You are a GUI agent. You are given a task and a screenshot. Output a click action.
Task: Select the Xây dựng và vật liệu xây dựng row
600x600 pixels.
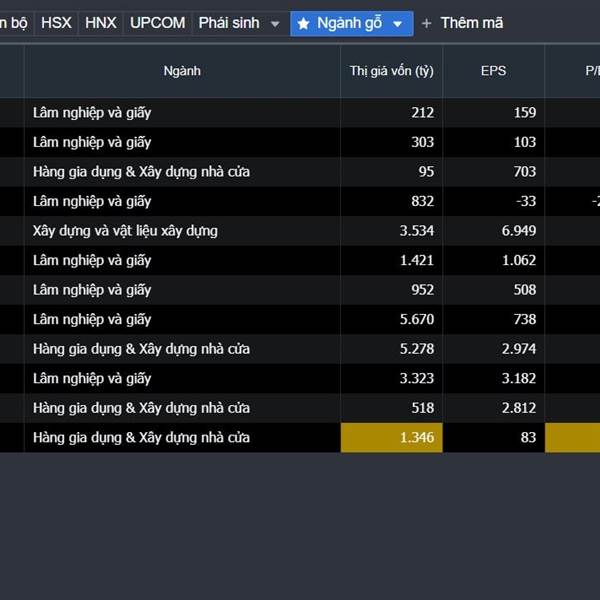pyautogui.click(x=125, y=231)
